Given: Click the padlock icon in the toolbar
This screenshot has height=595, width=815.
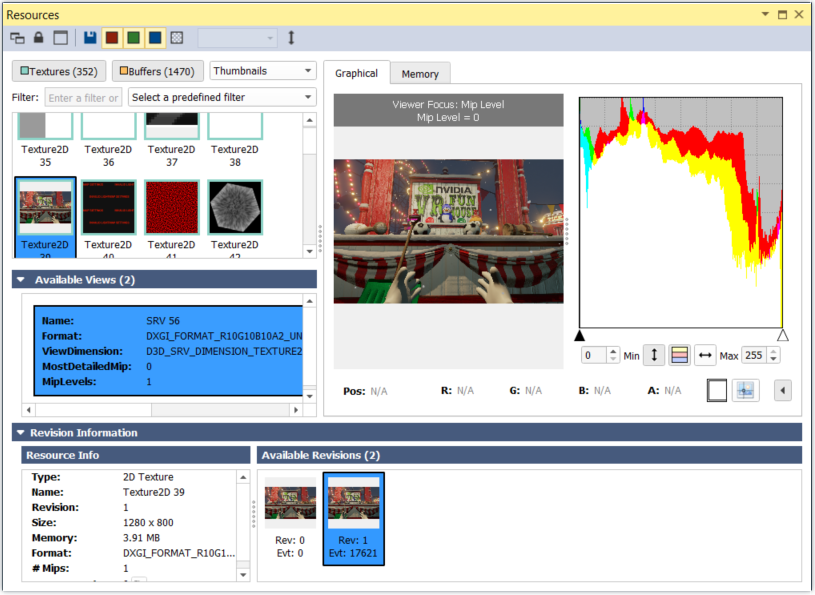Looking at the screenshot, I should coord(39,38).
